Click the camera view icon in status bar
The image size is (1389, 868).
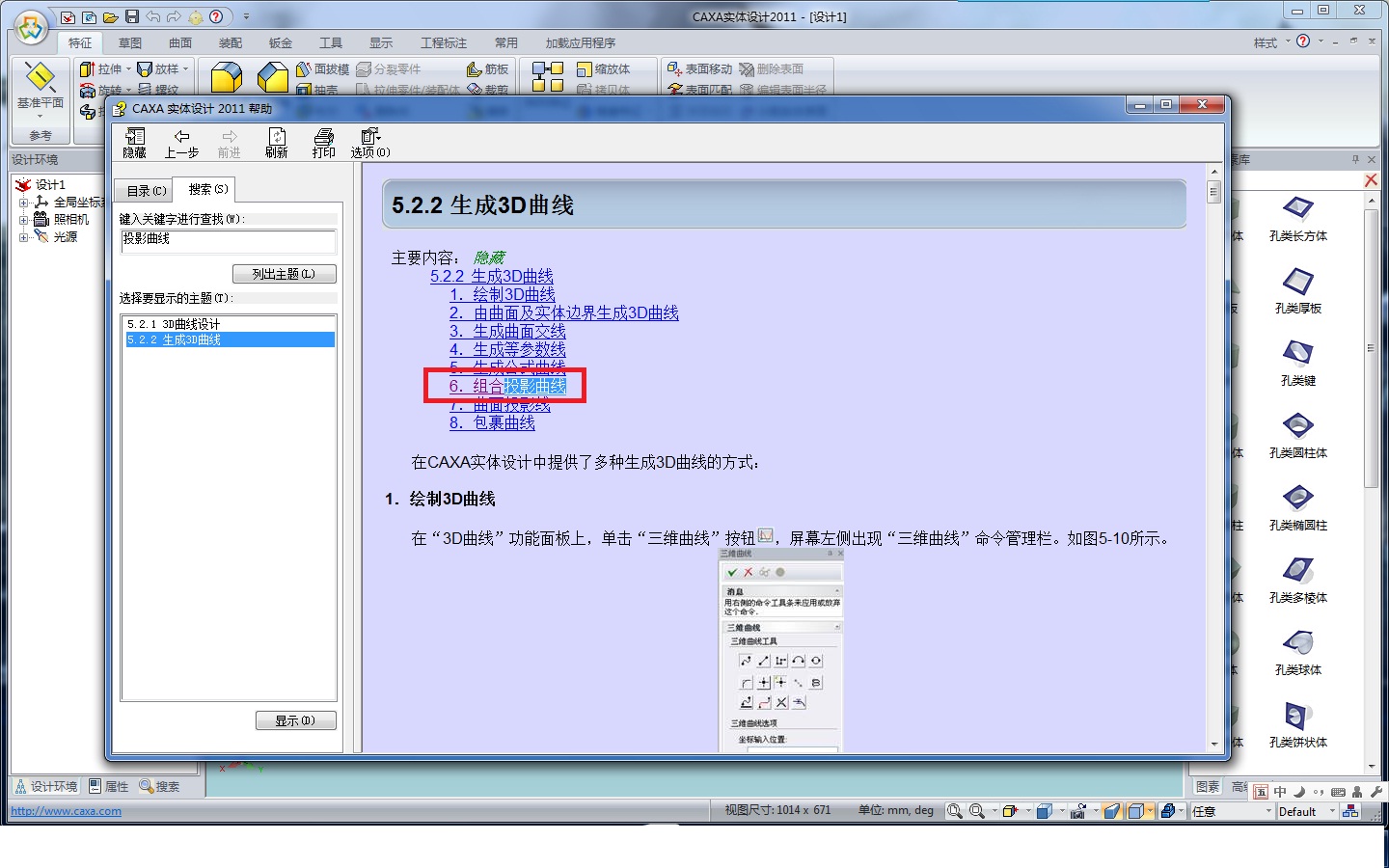click(1077, 811)
